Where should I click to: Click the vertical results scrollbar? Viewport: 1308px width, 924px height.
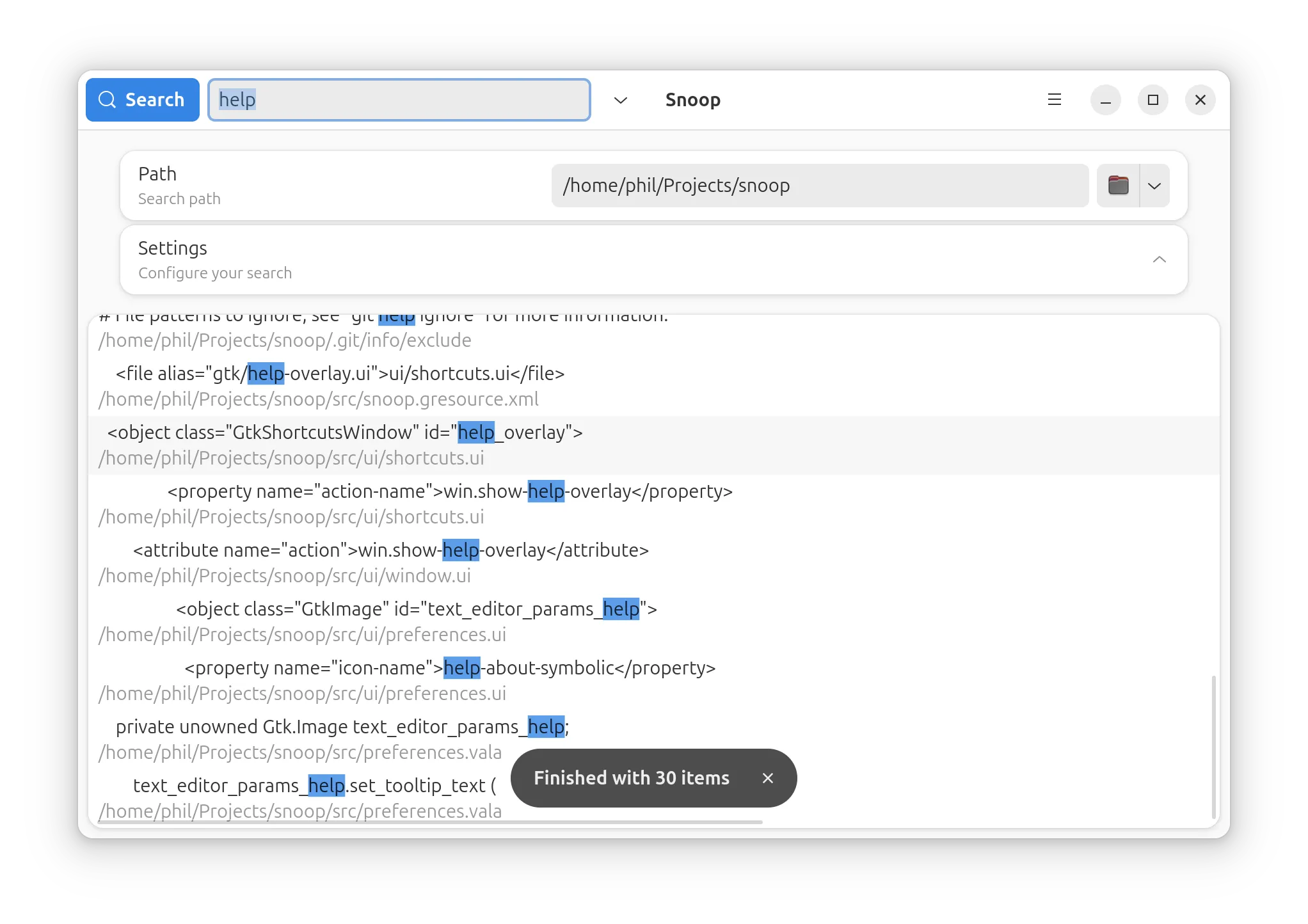[x=1213, y=746]
